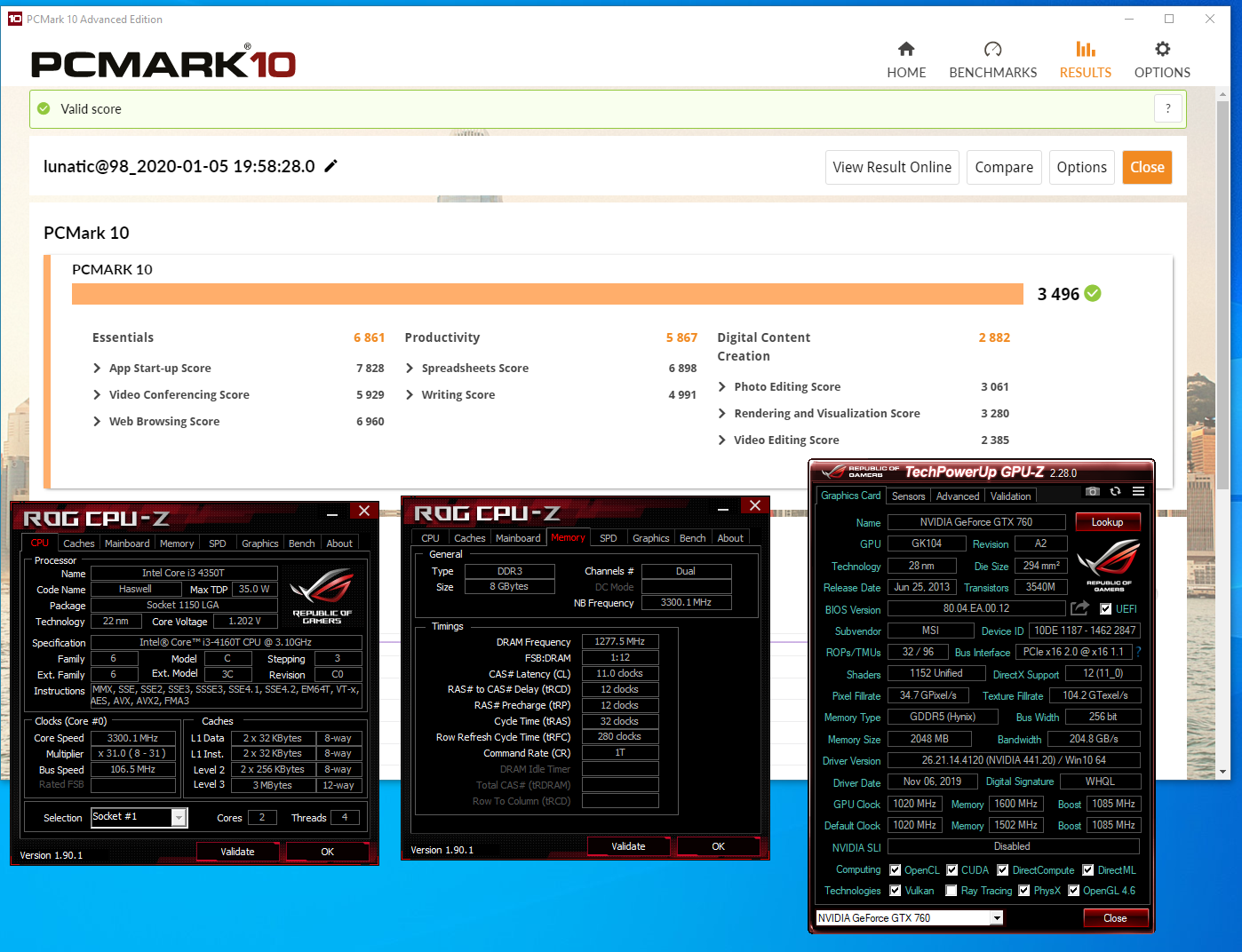Click Bus Interface question mark in GPU-Z
1242x952 pixels.
click(1138, 652)
